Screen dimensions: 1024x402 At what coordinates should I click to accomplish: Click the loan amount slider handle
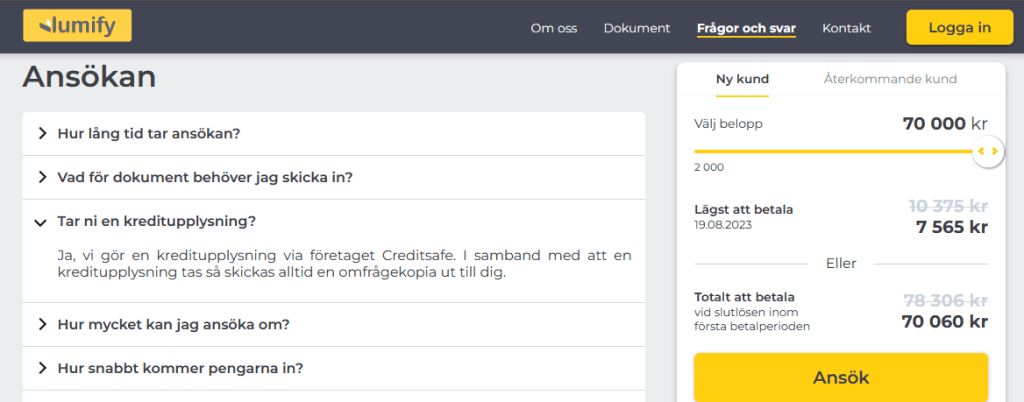coord(987,151)
